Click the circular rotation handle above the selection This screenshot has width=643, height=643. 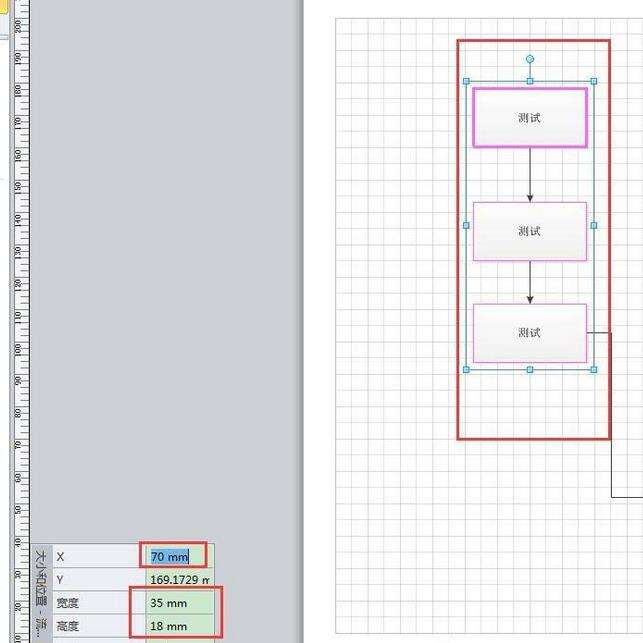(530, 59)
